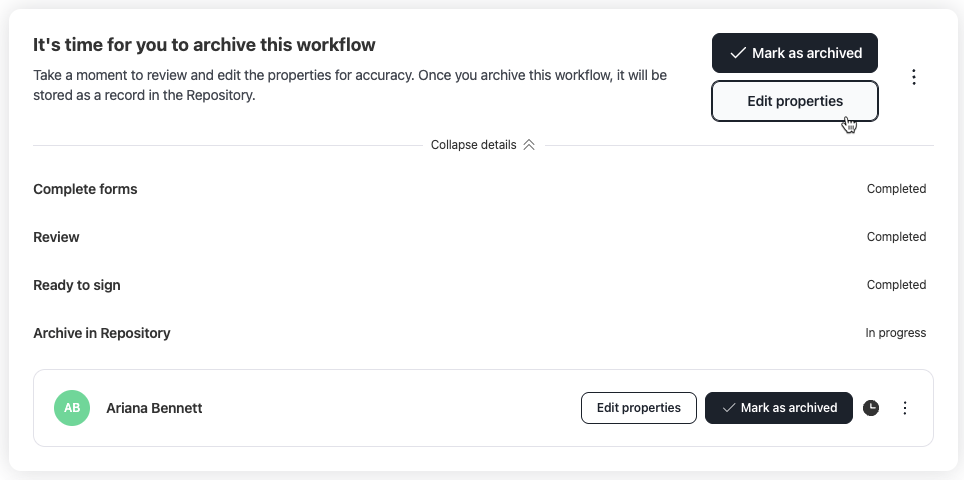Click the top Edit properties button

(x=795, y=101)
